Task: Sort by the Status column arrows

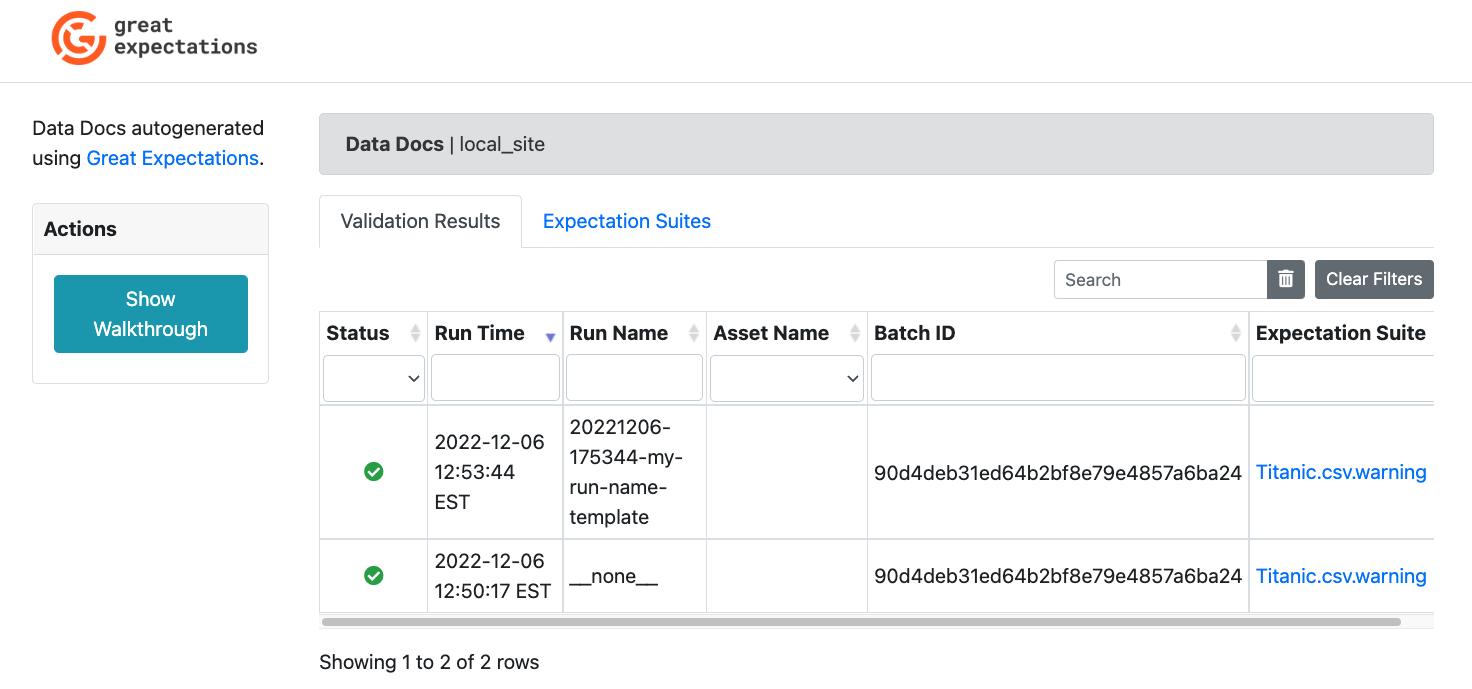Action: (x=415, y=334)
